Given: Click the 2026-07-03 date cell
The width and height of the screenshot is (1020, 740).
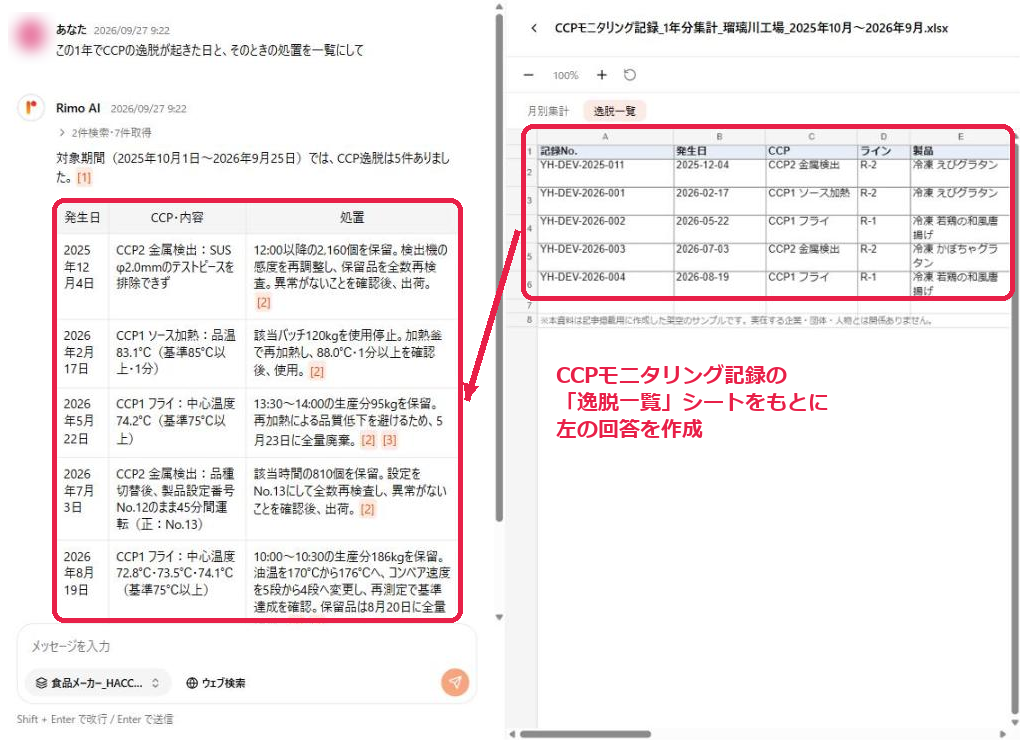Looking at the screenshot, I should pos(719,256).
